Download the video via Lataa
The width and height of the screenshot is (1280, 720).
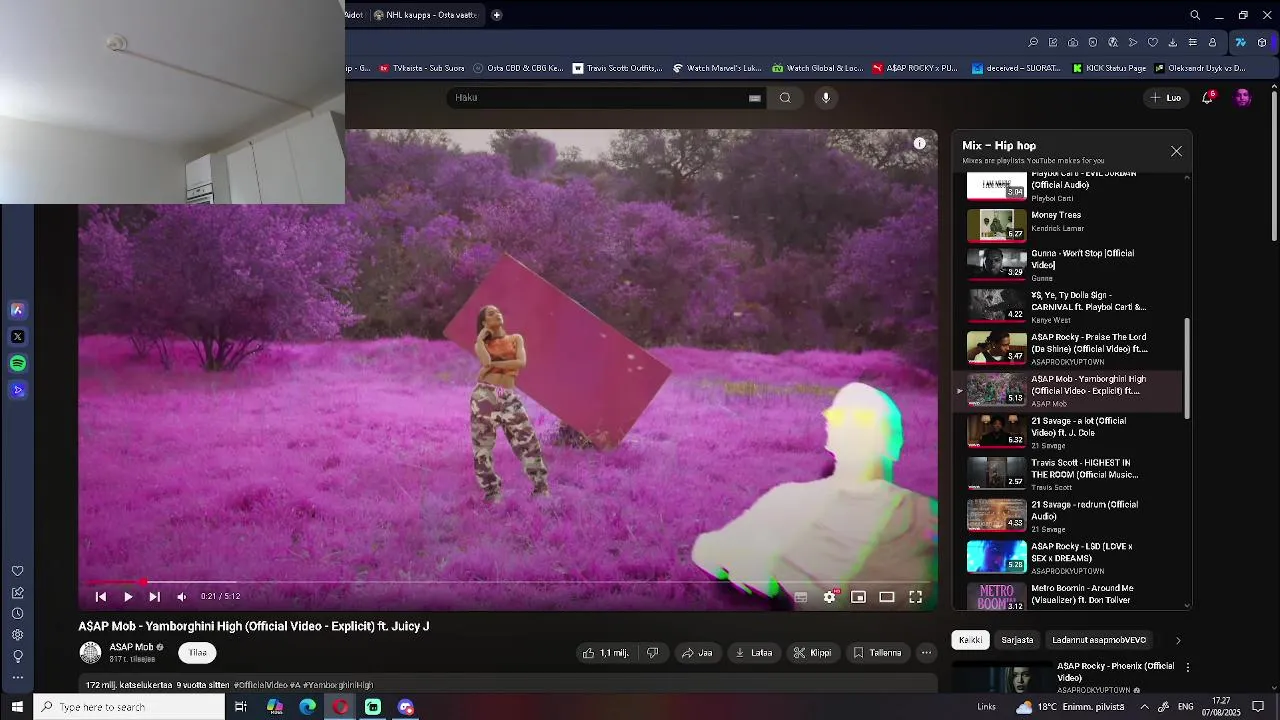[754, 653]
